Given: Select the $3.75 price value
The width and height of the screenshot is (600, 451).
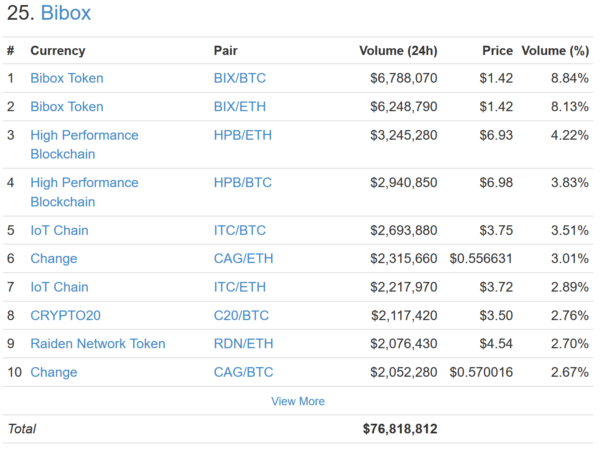Looking at the screenshot, I should tap(496, 230).
